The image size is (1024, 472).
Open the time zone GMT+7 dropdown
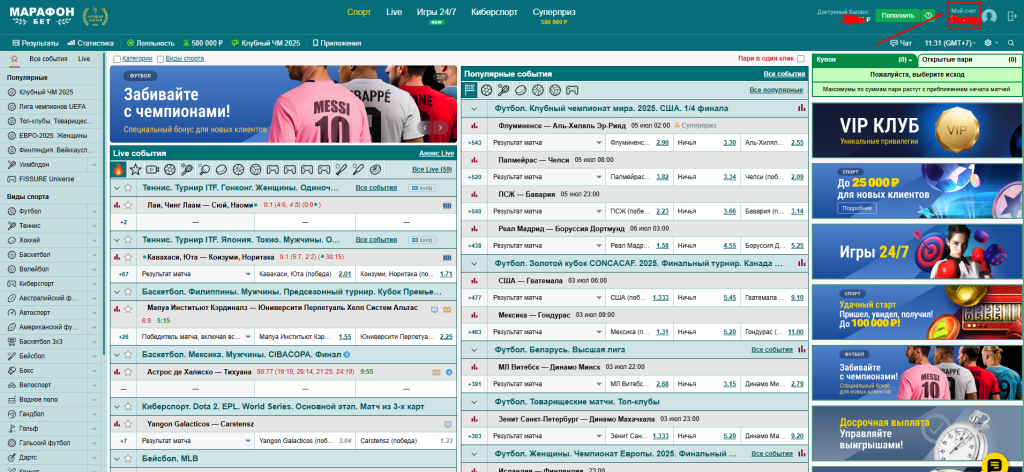coord(950,43)
